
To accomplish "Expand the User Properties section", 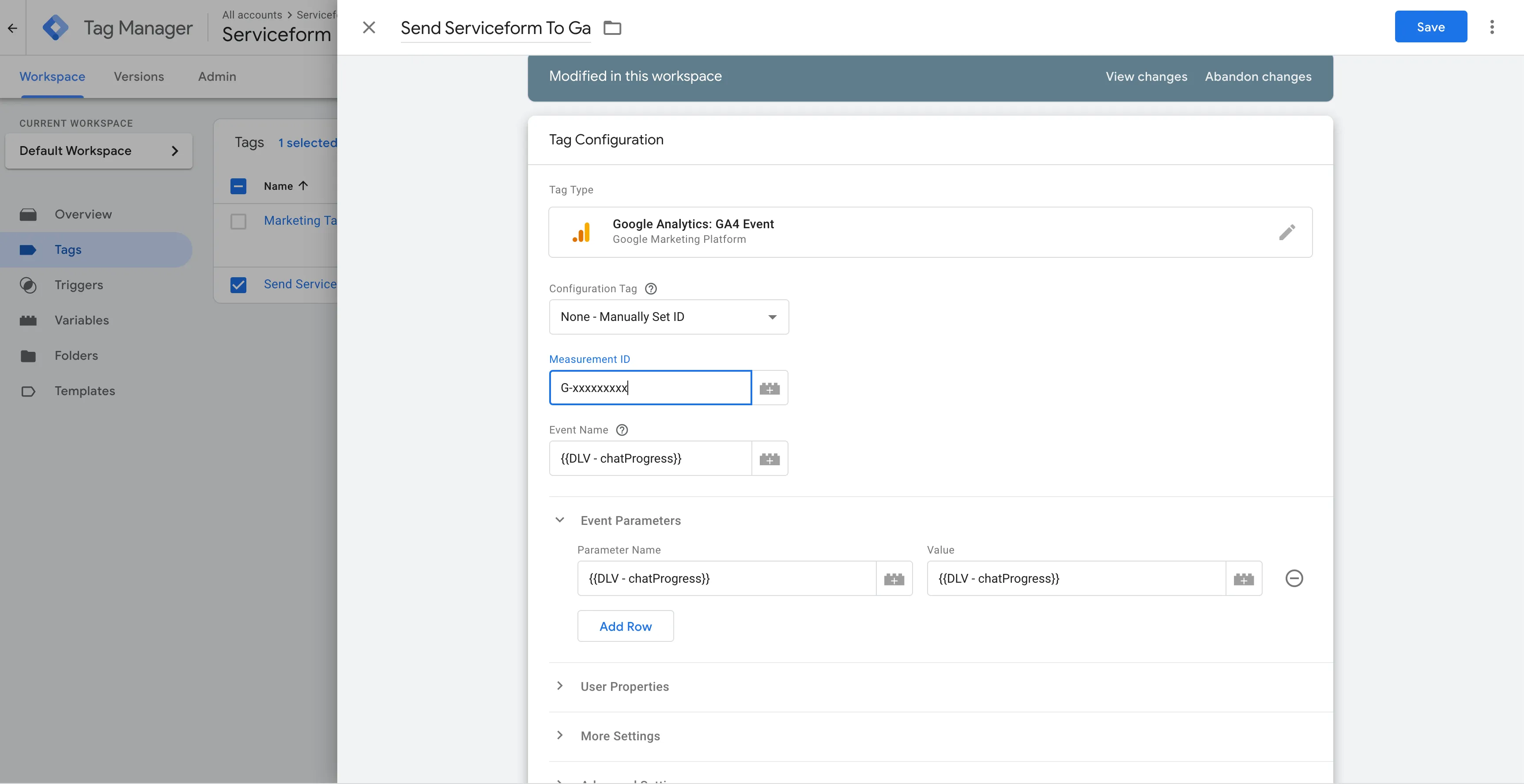I will pos(559,686).
